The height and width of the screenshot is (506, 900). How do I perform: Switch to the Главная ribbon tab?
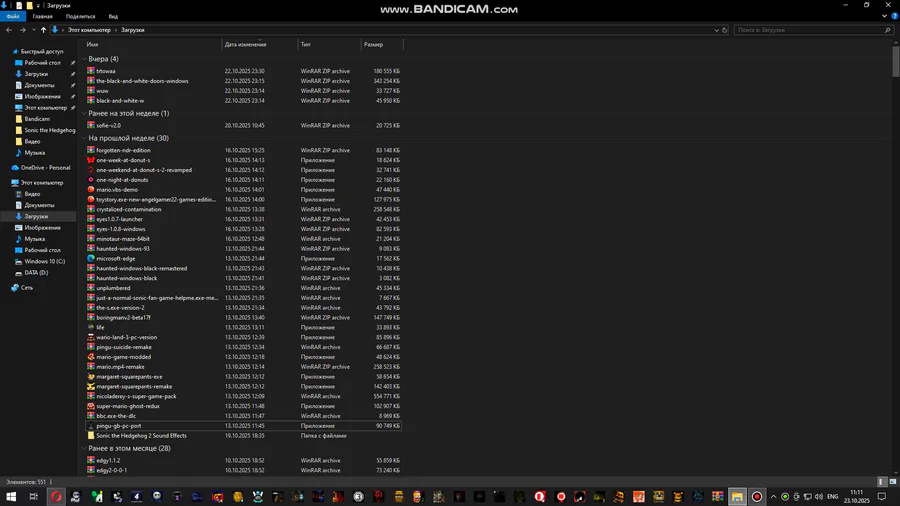coord(42,16)
